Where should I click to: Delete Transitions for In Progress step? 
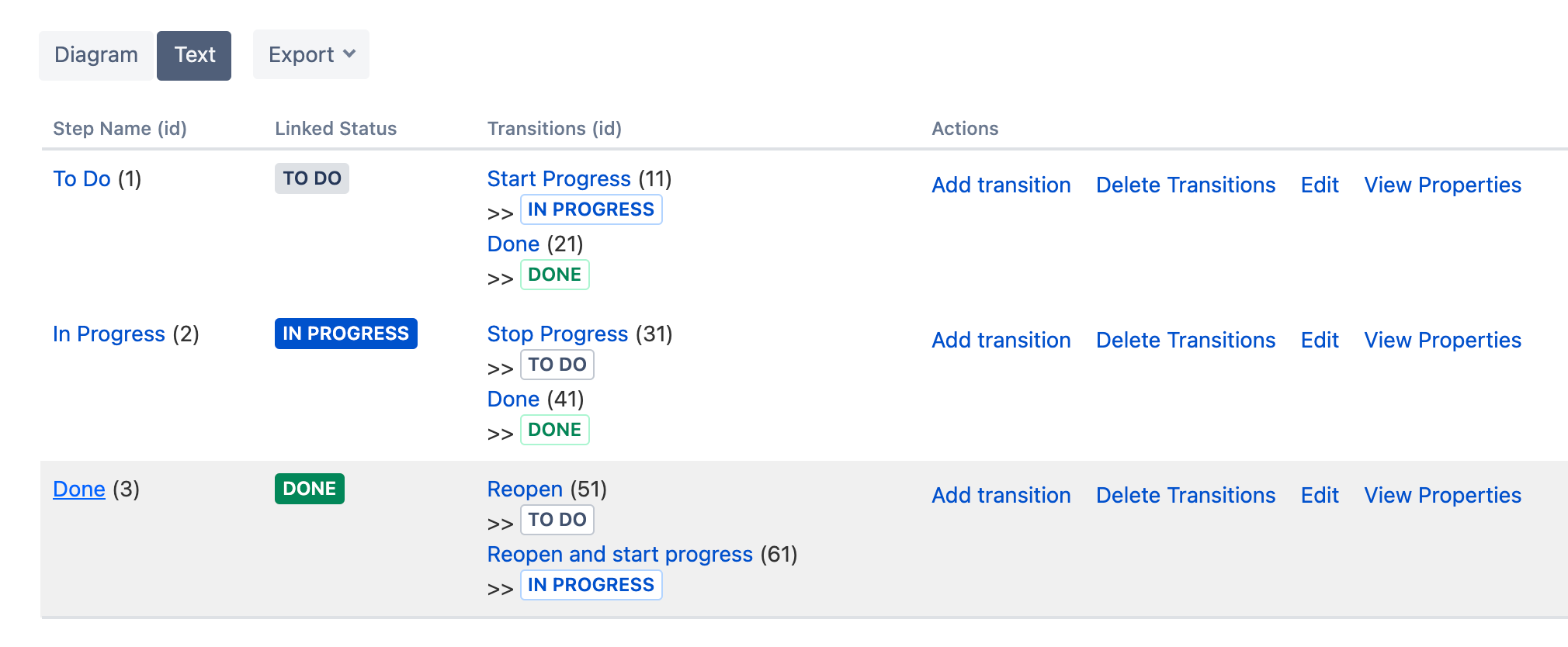(x=1185, y=341)
